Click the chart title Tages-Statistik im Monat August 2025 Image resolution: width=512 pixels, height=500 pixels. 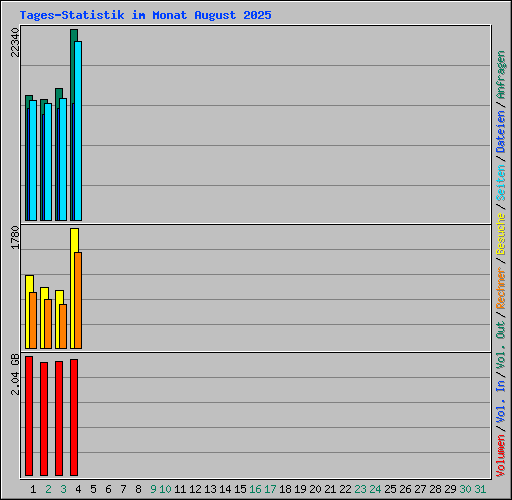pyautogui.click(x=145, y=15)
